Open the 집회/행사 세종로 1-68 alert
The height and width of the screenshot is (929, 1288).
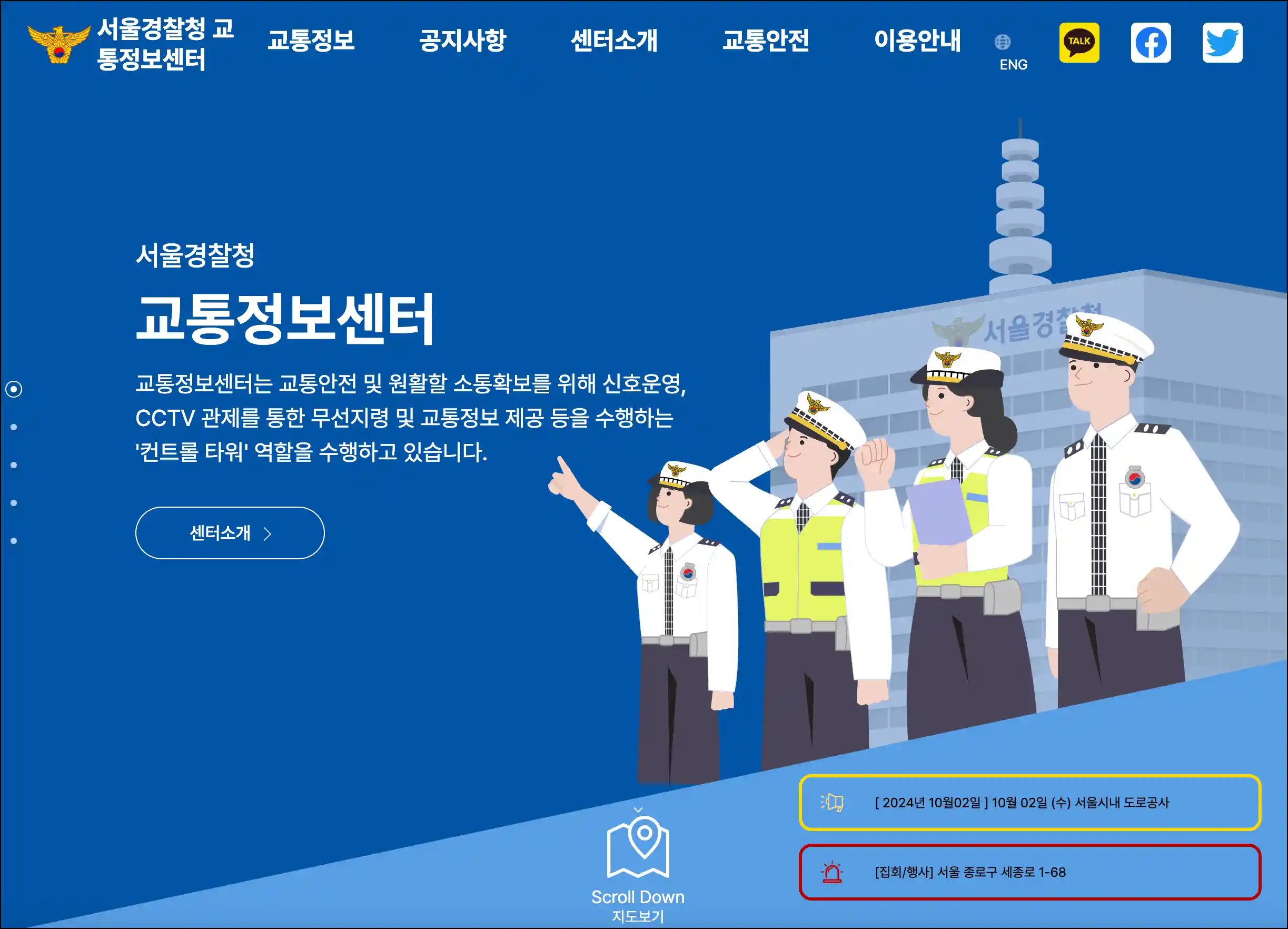click(x=1029, y=872)
